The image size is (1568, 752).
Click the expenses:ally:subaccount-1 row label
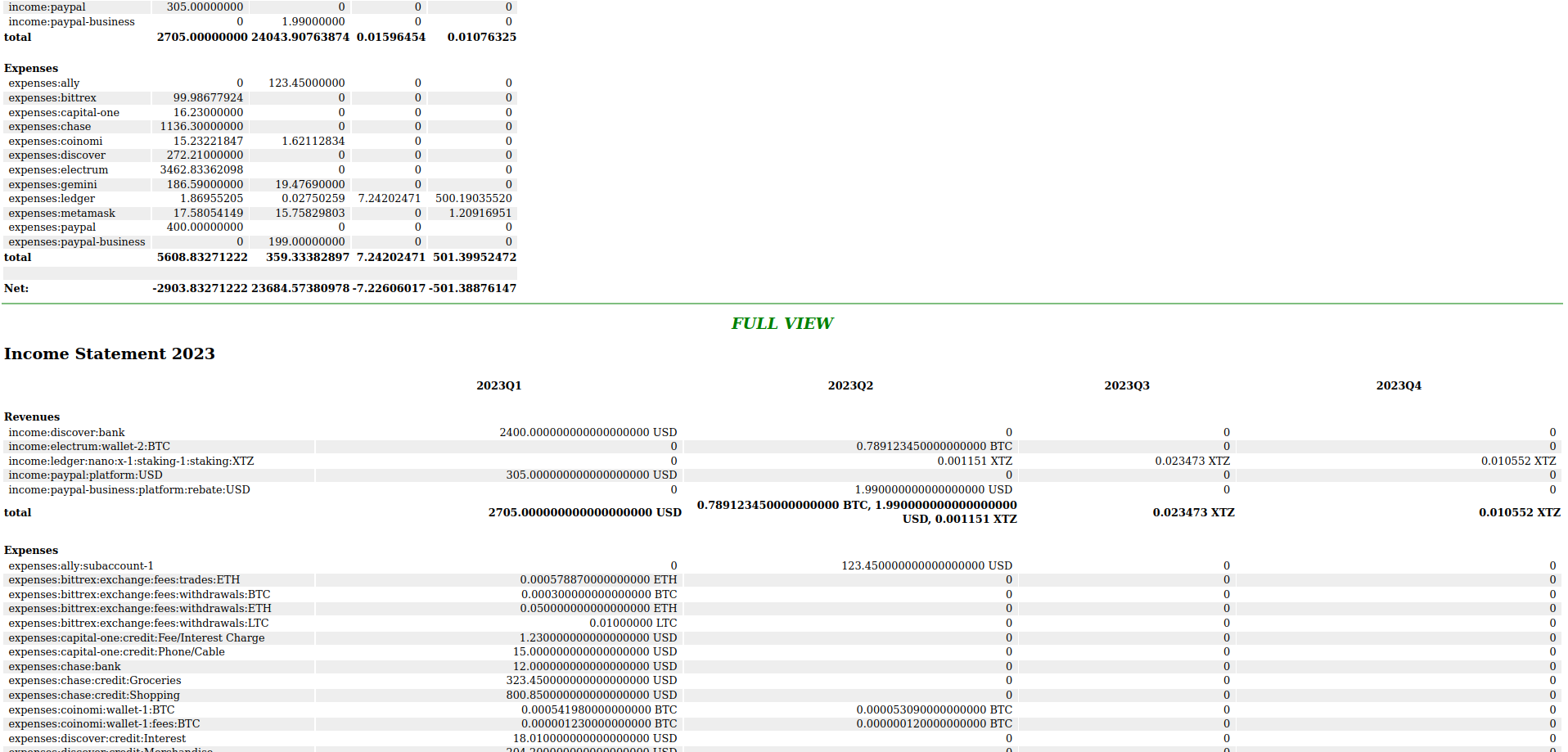click(x=81, y=565)
